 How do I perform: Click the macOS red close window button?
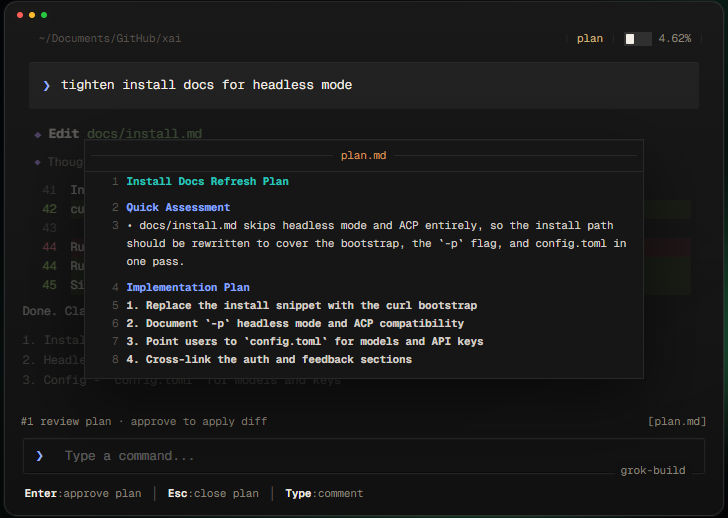click(20, 15)
